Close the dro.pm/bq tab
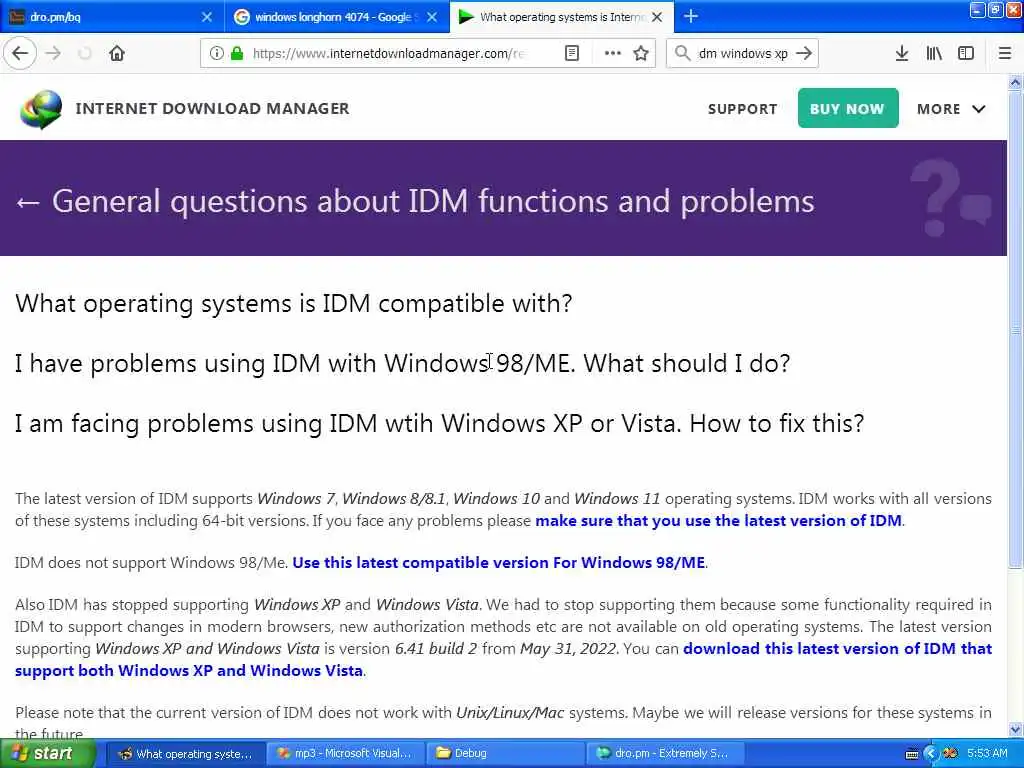The image size is (1024, 768). 206,17
